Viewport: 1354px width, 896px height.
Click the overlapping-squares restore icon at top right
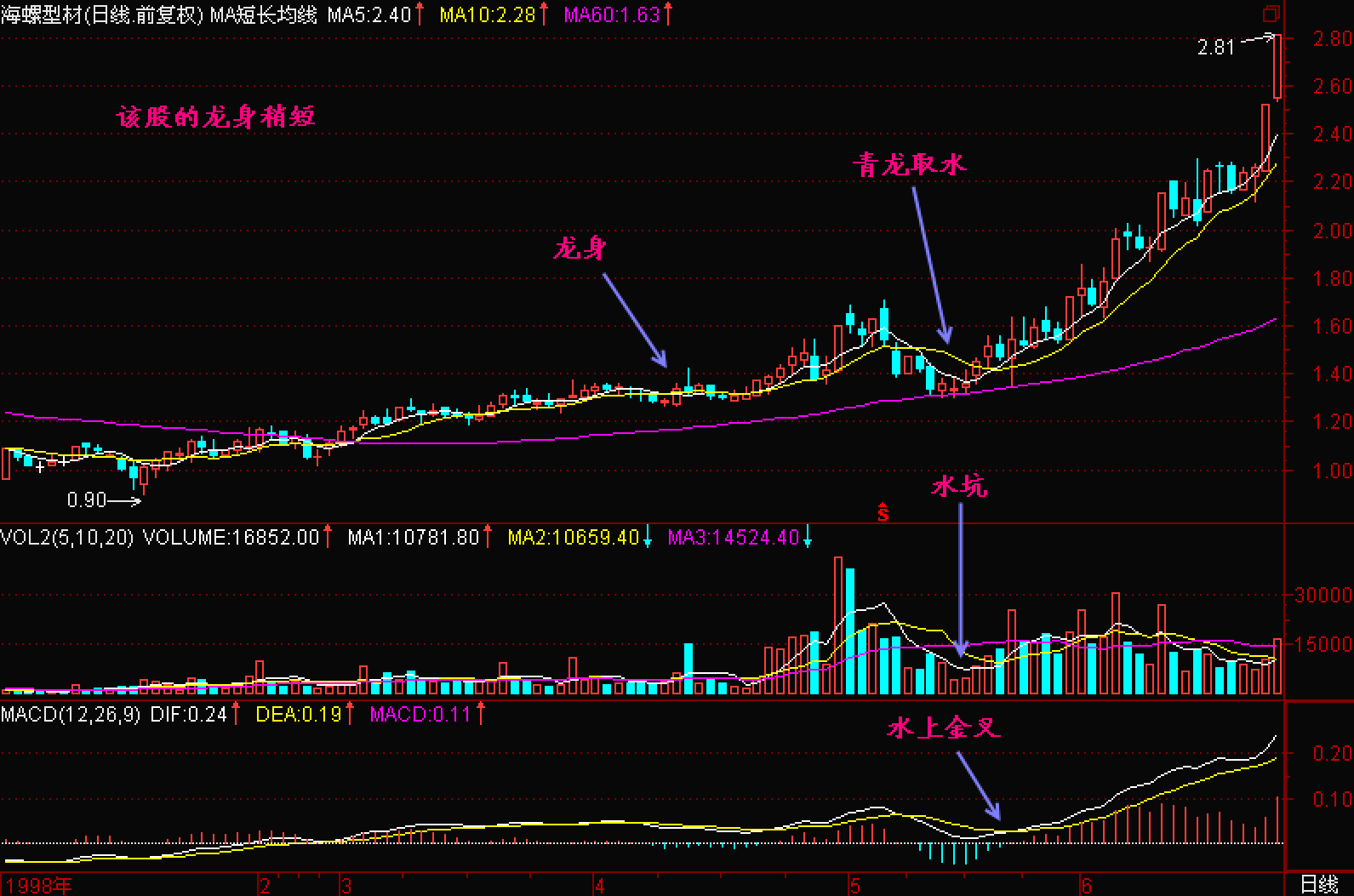click(1271, 14)
